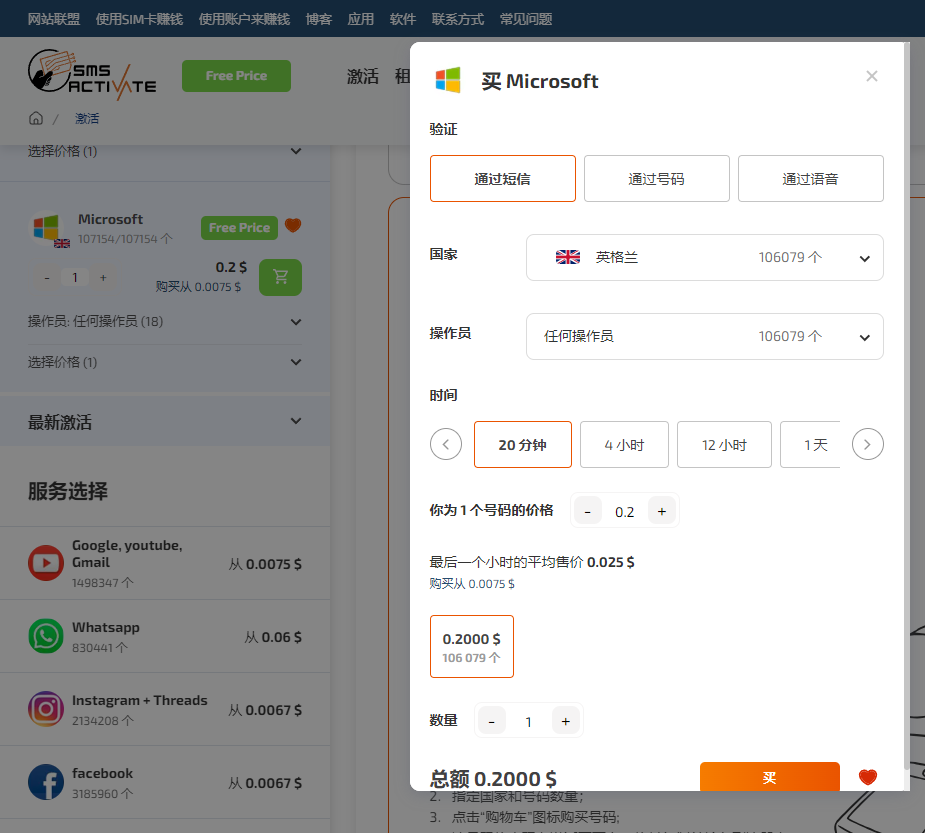Collapse the 最新激活 section

click(165, 422)
